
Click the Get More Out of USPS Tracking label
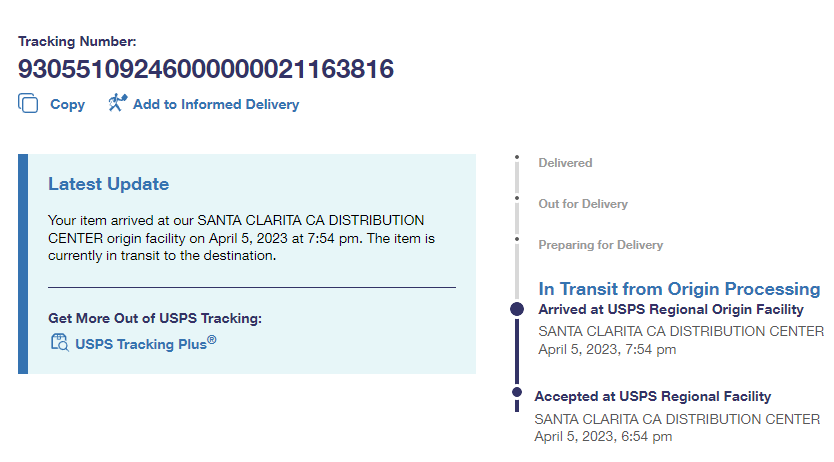tap(155, 319)
